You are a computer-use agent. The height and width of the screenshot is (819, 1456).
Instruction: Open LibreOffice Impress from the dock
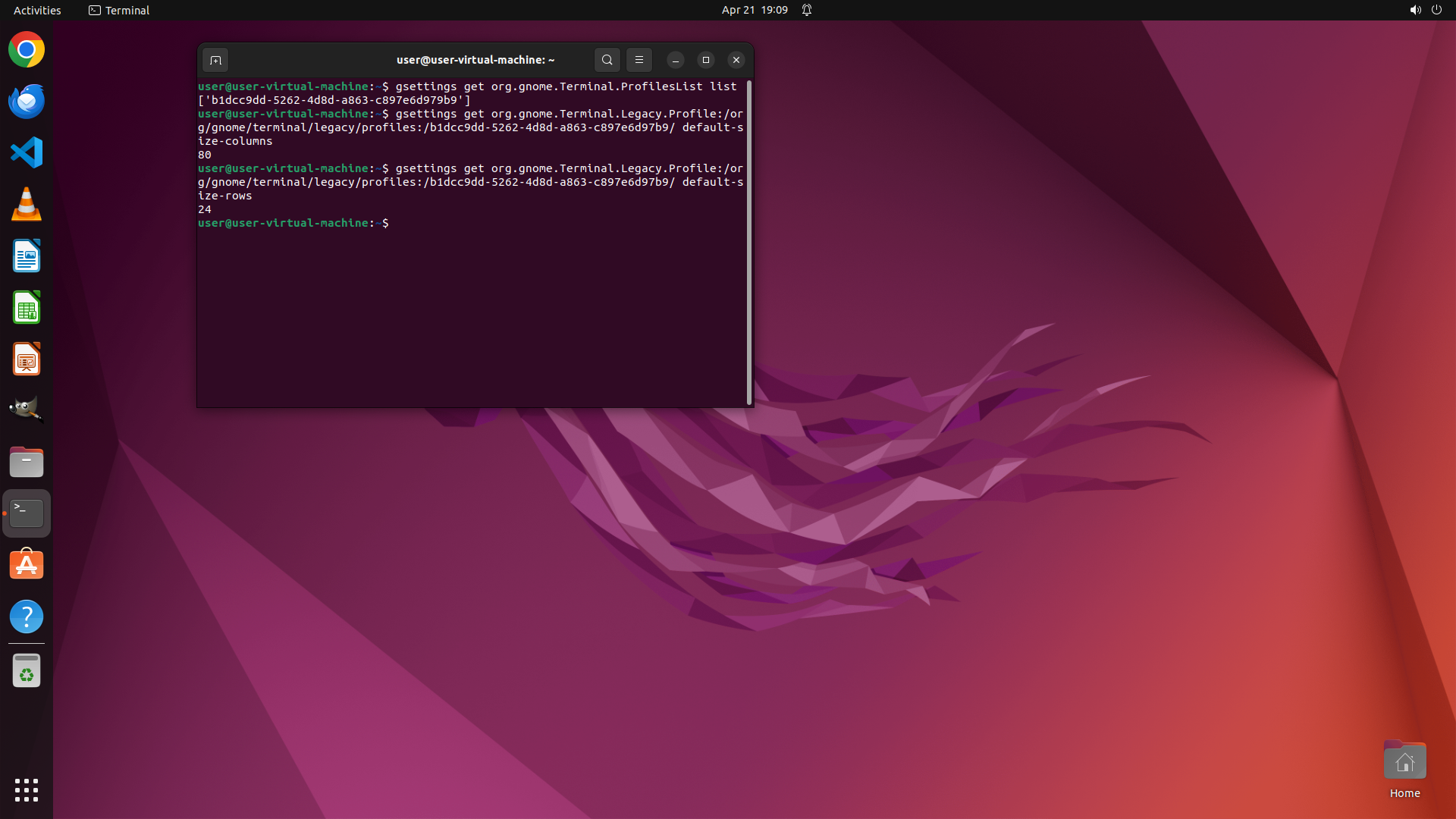[27, 359]
